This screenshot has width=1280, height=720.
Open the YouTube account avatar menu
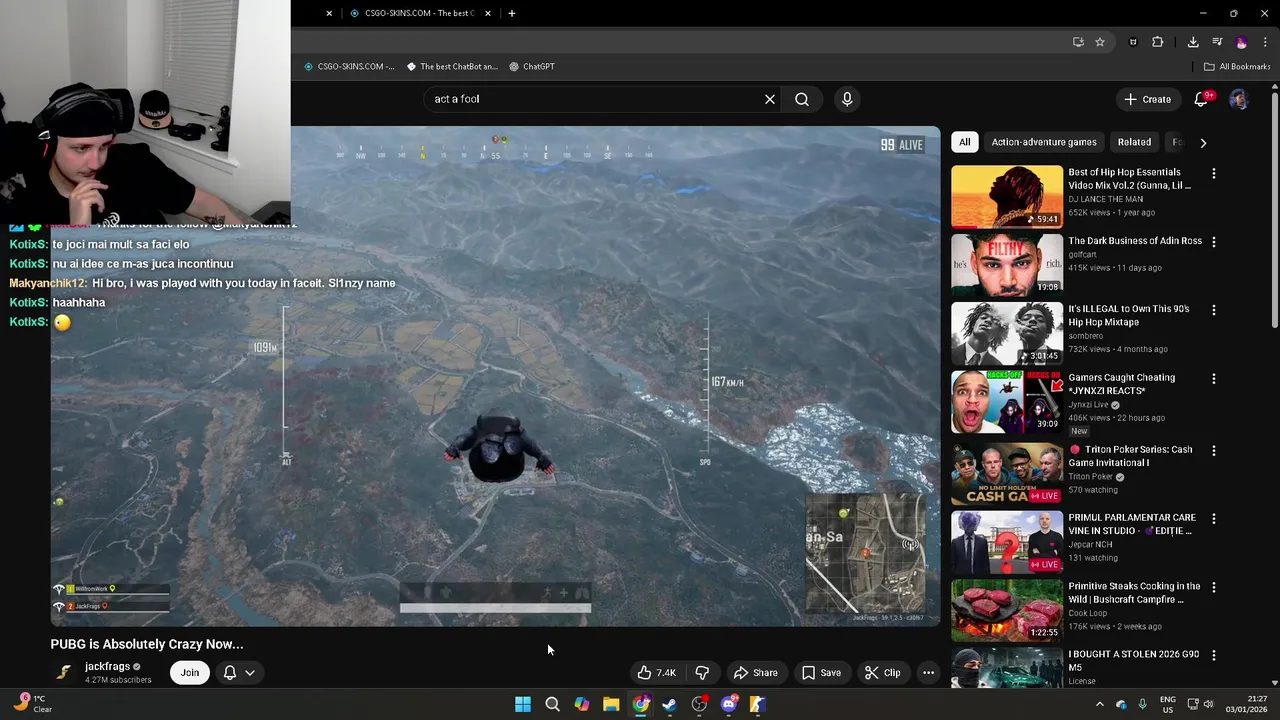click(x=1239, y=99)
